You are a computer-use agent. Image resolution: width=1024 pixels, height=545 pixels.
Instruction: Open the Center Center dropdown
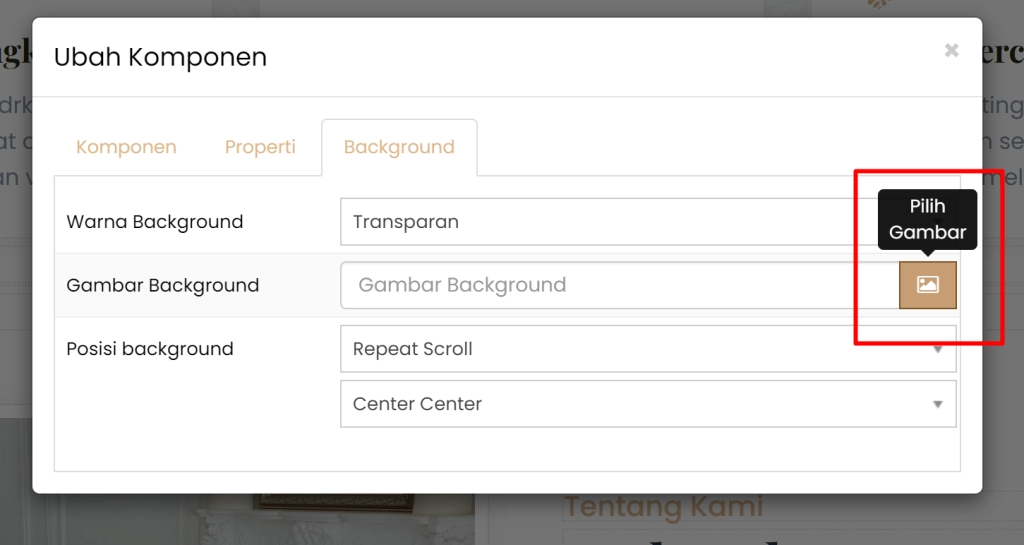640,404
